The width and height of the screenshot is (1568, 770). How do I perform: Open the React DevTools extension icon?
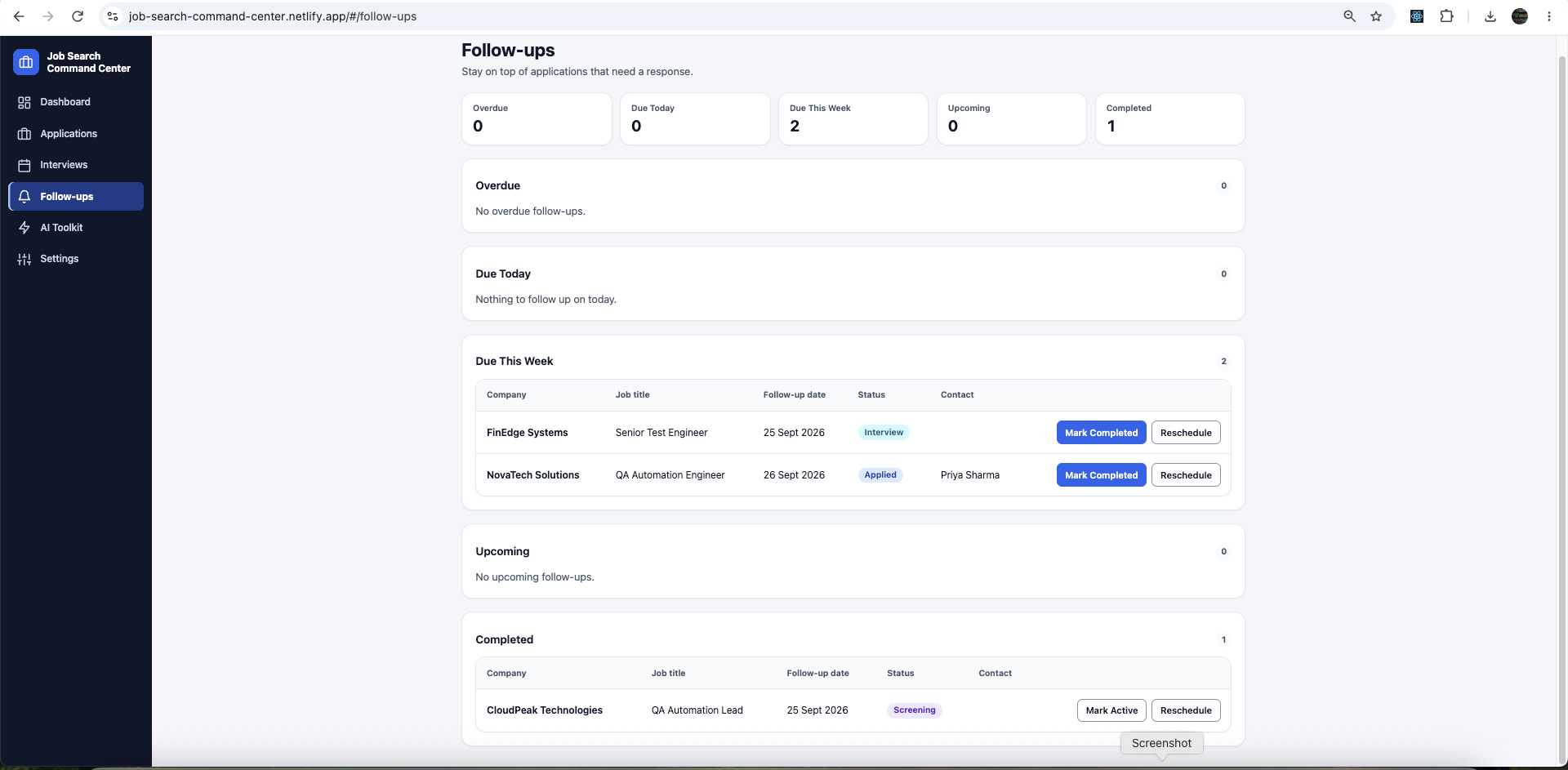(x=1417, y=16)
